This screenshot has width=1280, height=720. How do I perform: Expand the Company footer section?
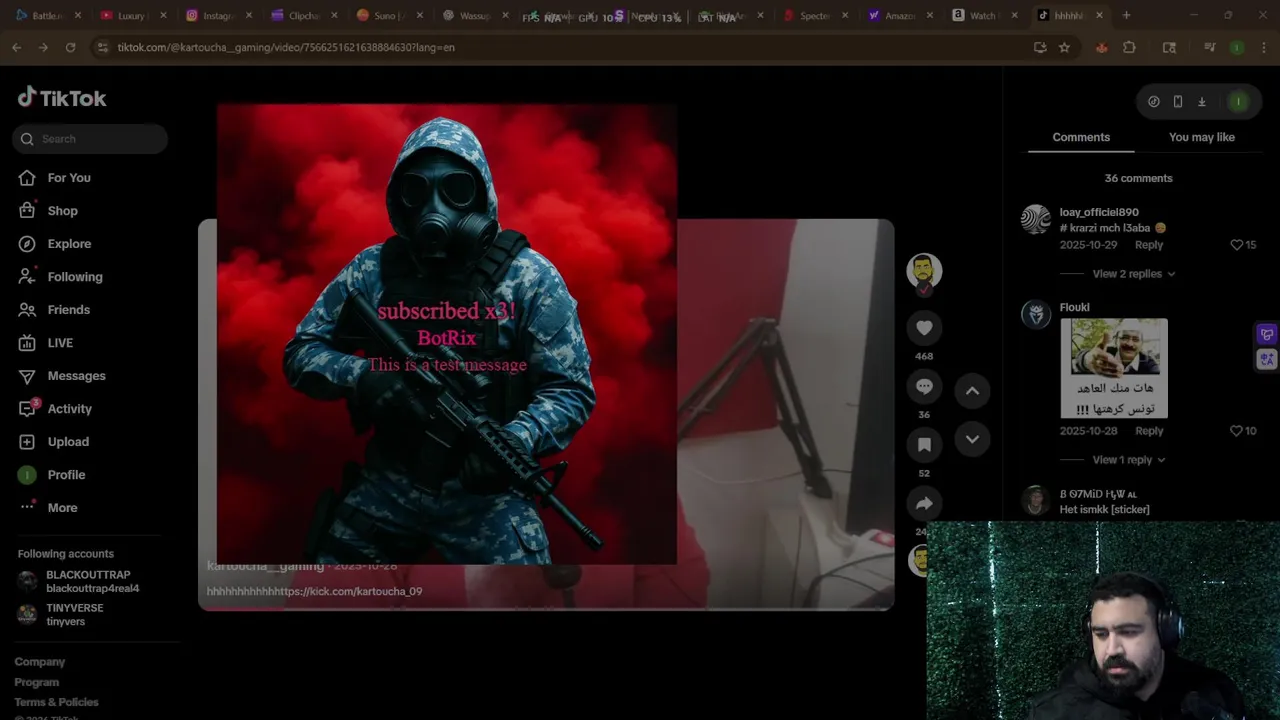pyautogui.click(x=40, y=662)
